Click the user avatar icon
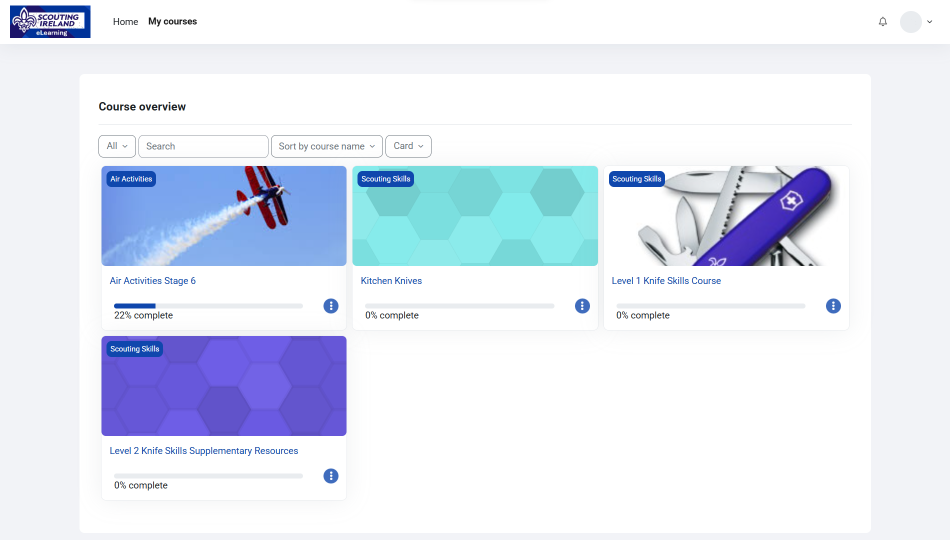The width and height of the screenshot is (950, 540). (910, 22)
